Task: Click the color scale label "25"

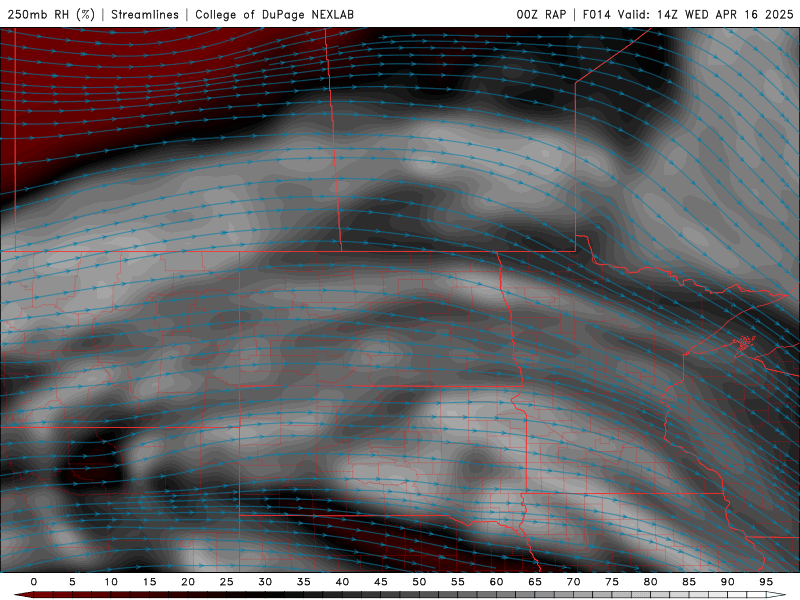Action: (x=227, y=582)
